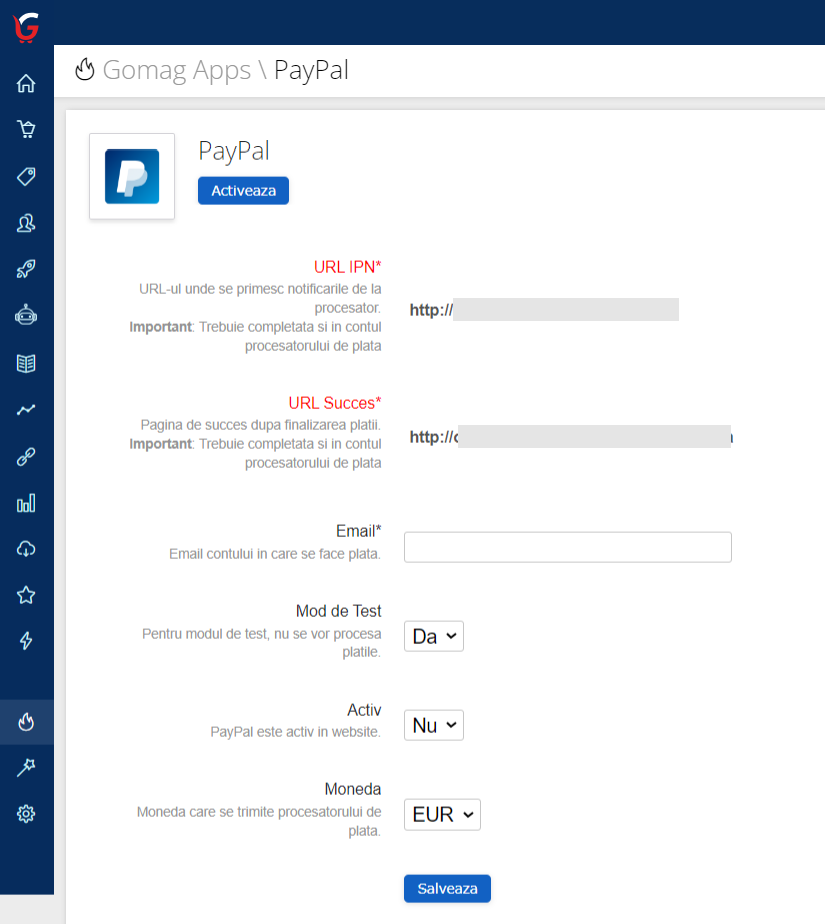825x924 pixels.
Task: Open the Activ dropdown
Action: (x=433, y=725)
